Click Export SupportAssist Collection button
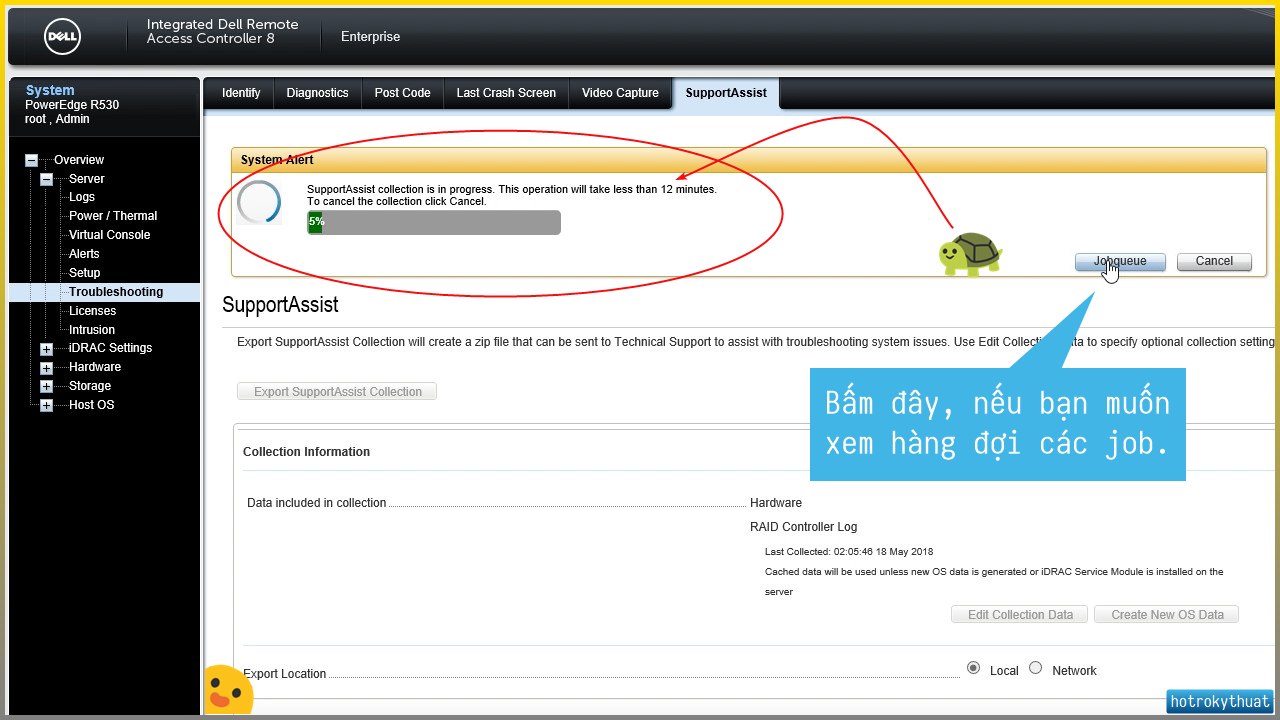Viewport: 1280px width, 720px height. pos(337,392)
